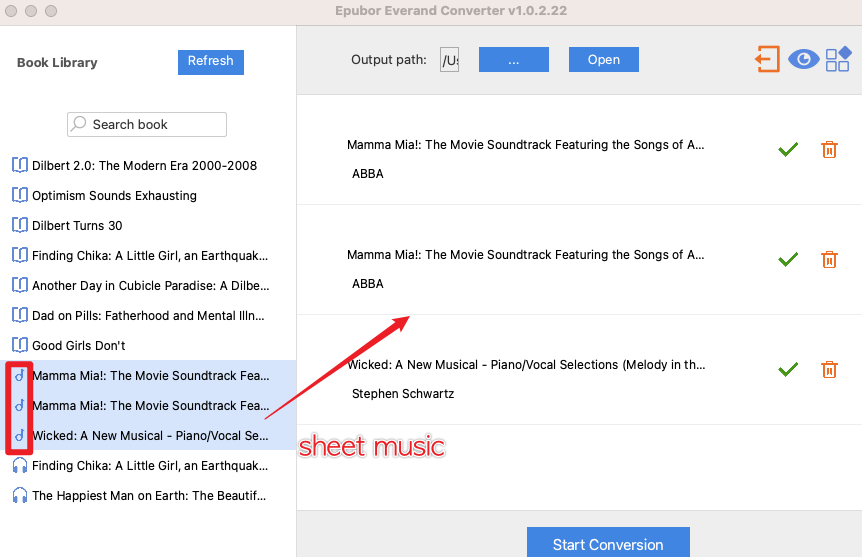862x557 pixels.
Task: Click book icon beside Another Day in Cubicle Paradise
Action: (20, 285)
